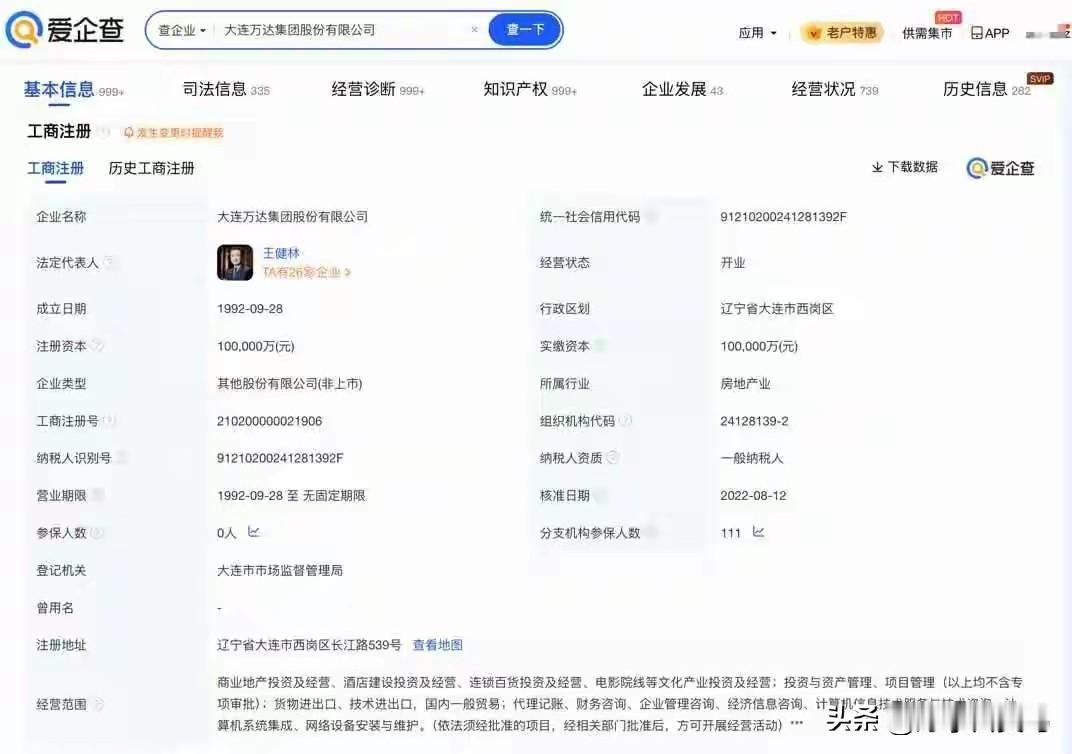This screenshot has height=754, width=1072.
Task: Select the credit code 91210200241281392F value
Action: click(x=783, y=217)
